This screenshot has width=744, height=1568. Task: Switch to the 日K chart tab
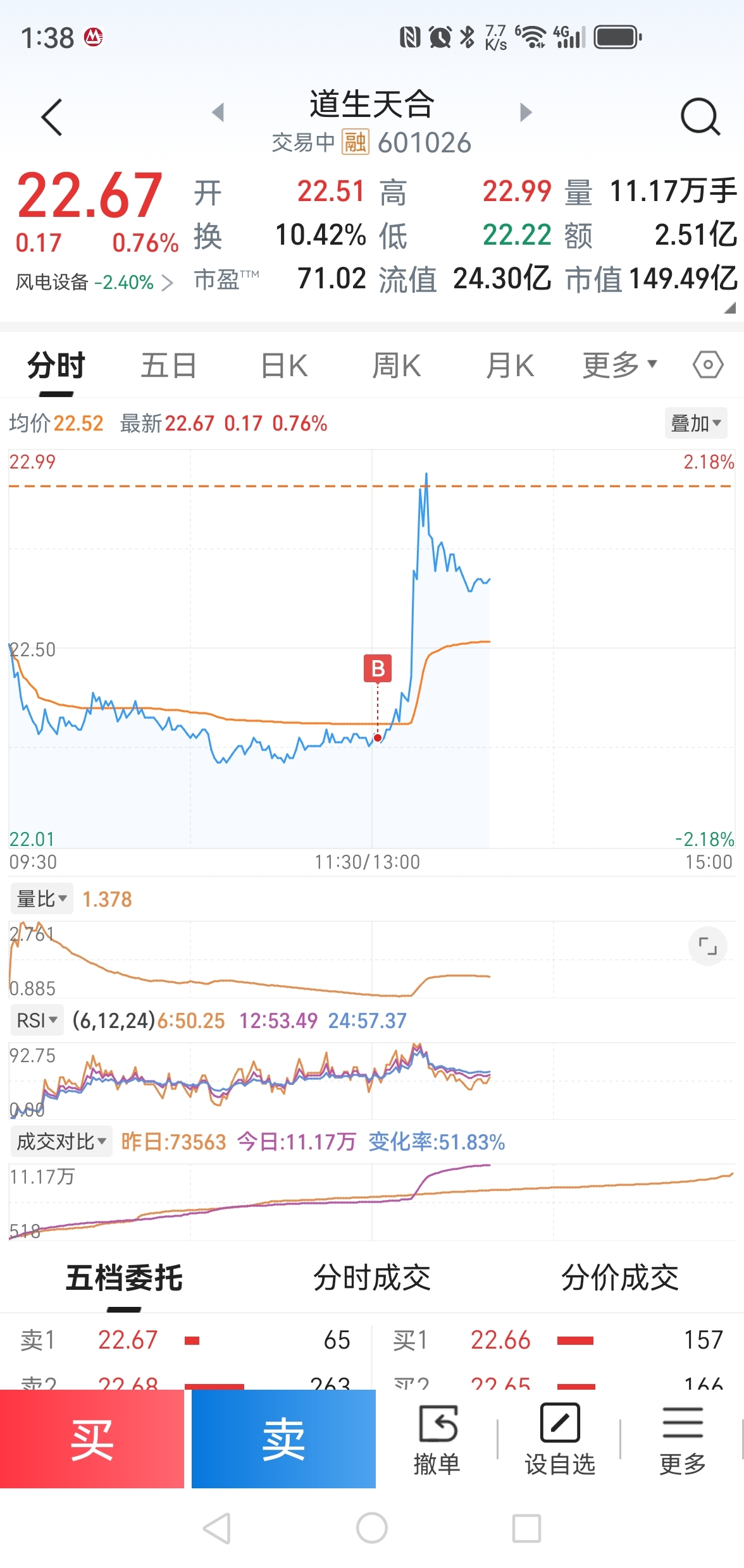point(284,365)
